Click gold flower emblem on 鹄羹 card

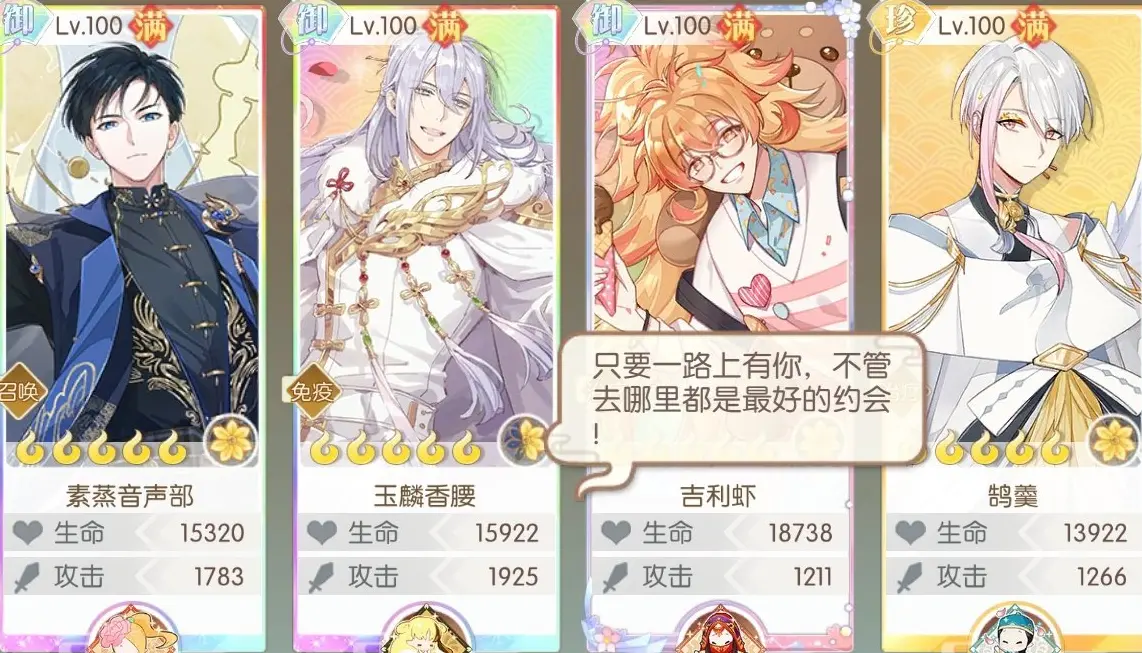1114,440
